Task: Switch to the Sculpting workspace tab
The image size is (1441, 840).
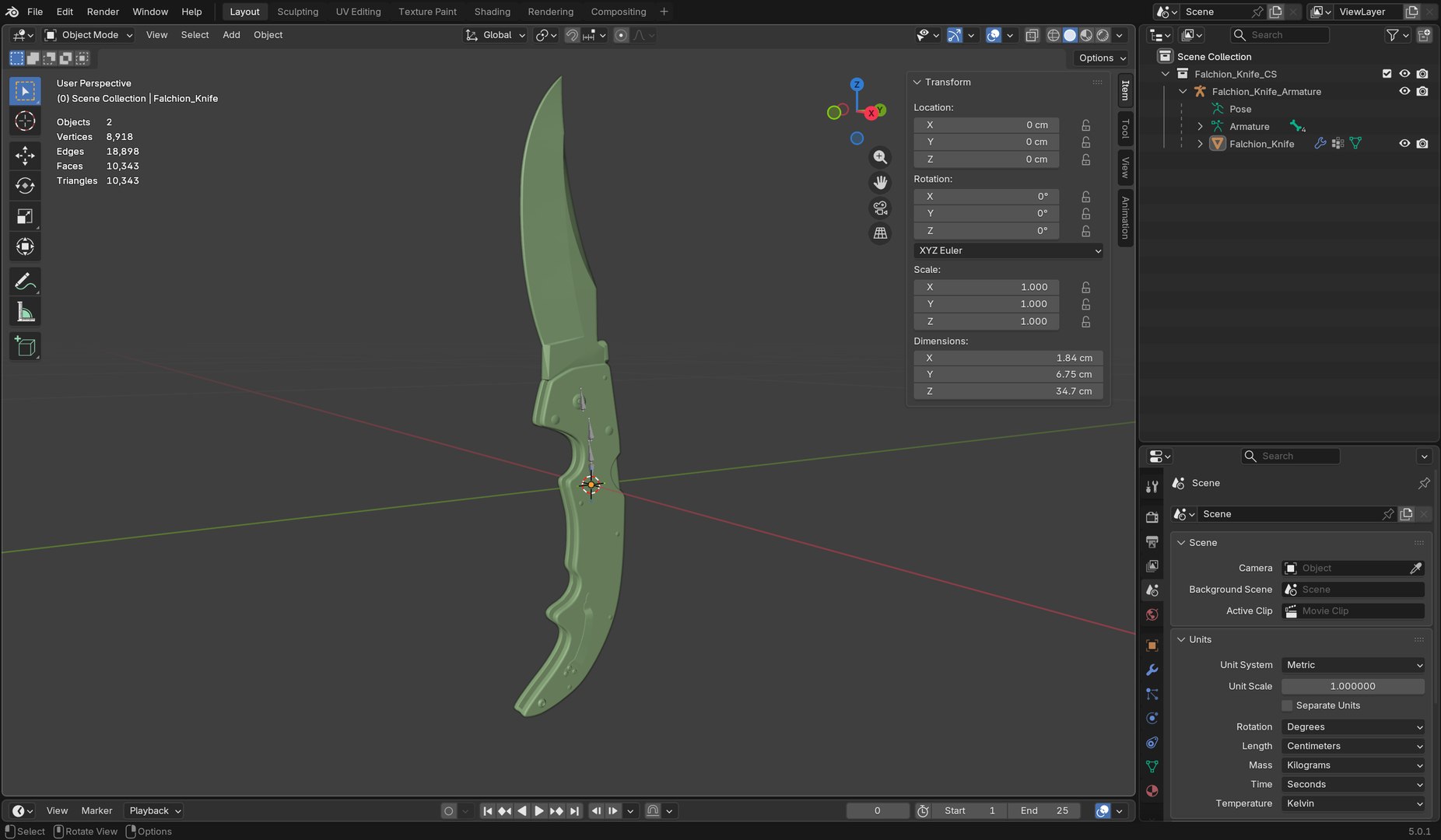Action: pos(297,12)
